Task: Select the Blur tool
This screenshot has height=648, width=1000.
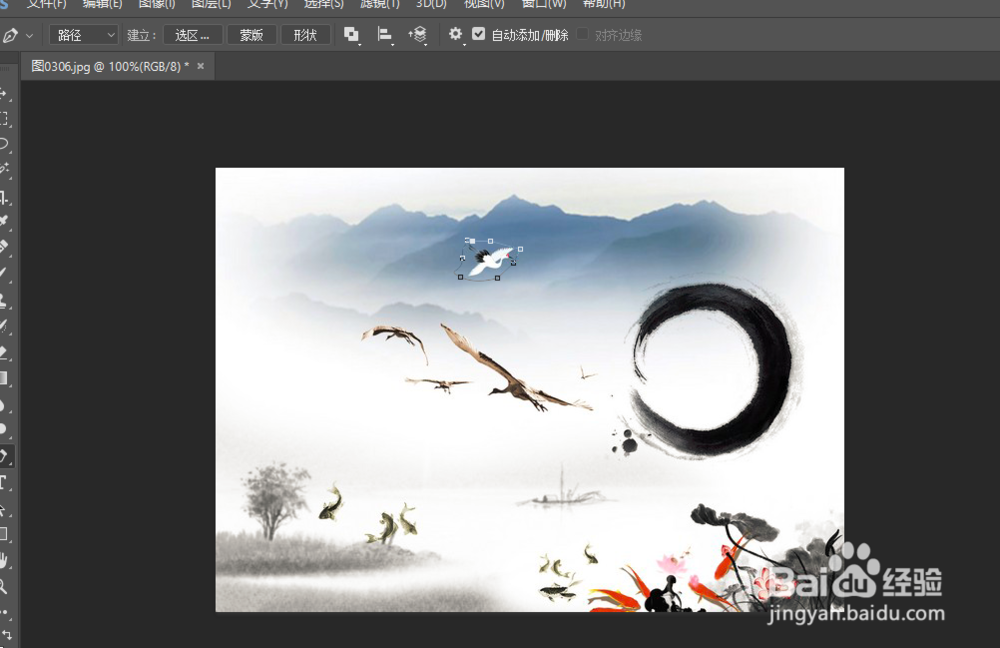Action: tap(3, 405)
